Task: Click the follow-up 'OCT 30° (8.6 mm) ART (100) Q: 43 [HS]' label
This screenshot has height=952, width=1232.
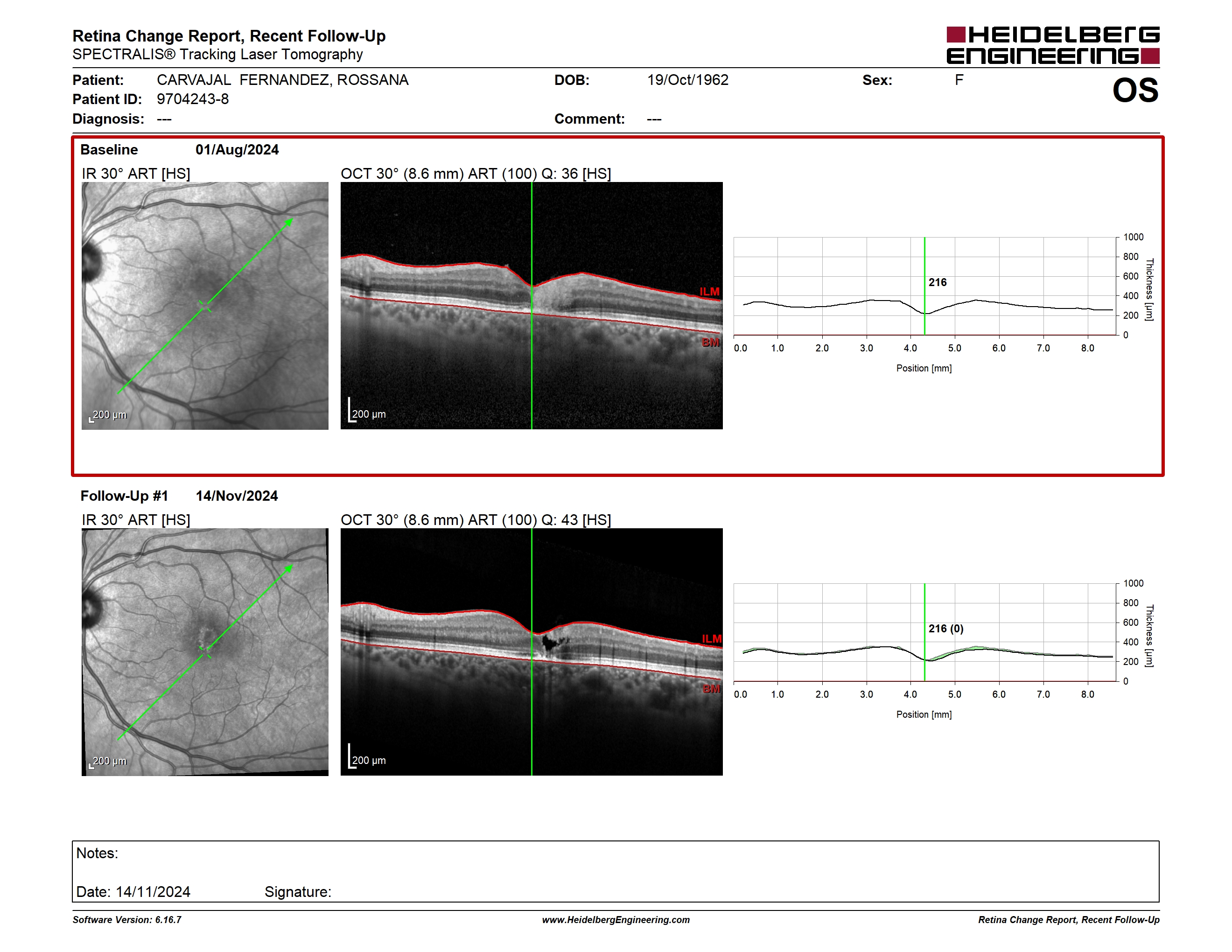Action: pyautogui.click(x=476, y=520)
